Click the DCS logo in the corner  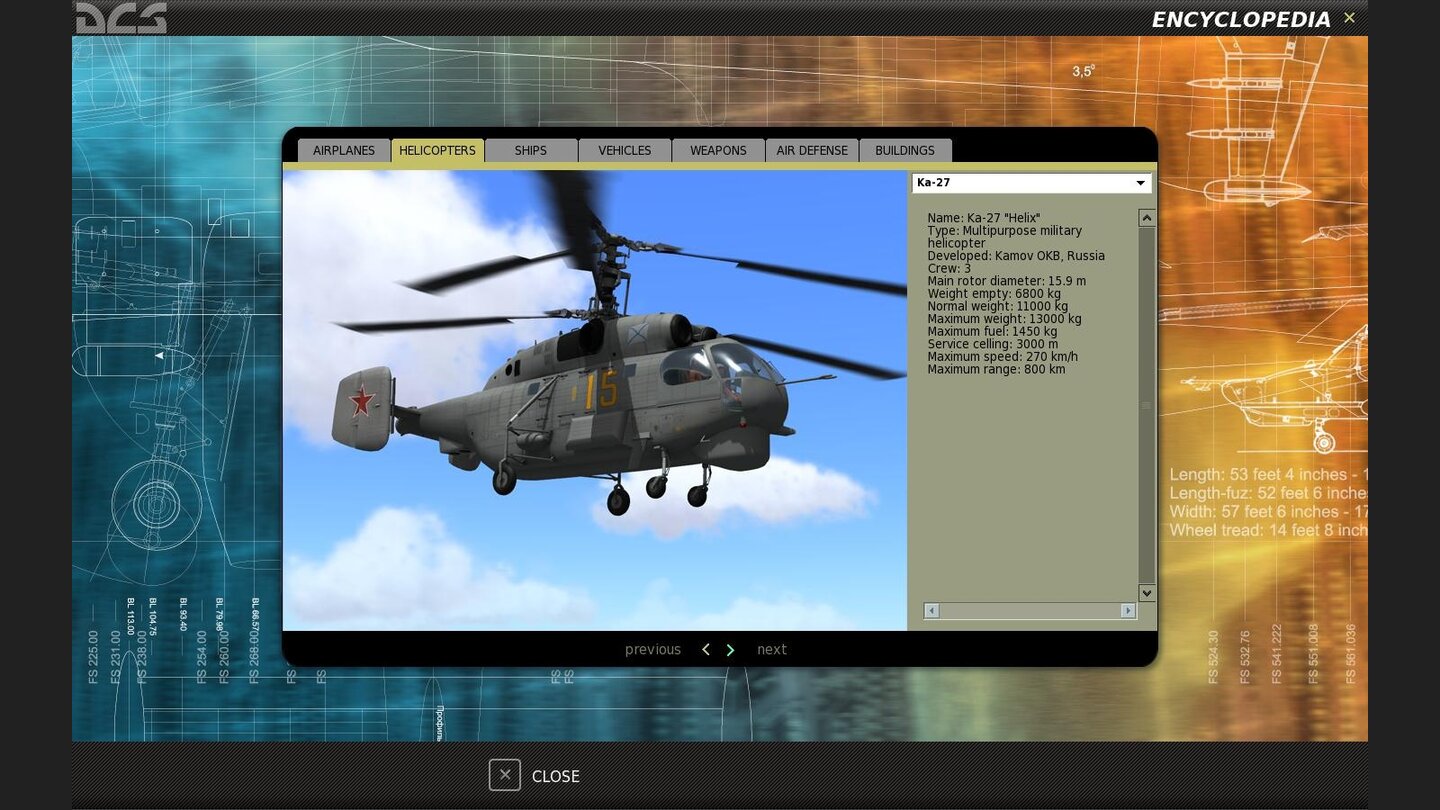pos(122,18)
